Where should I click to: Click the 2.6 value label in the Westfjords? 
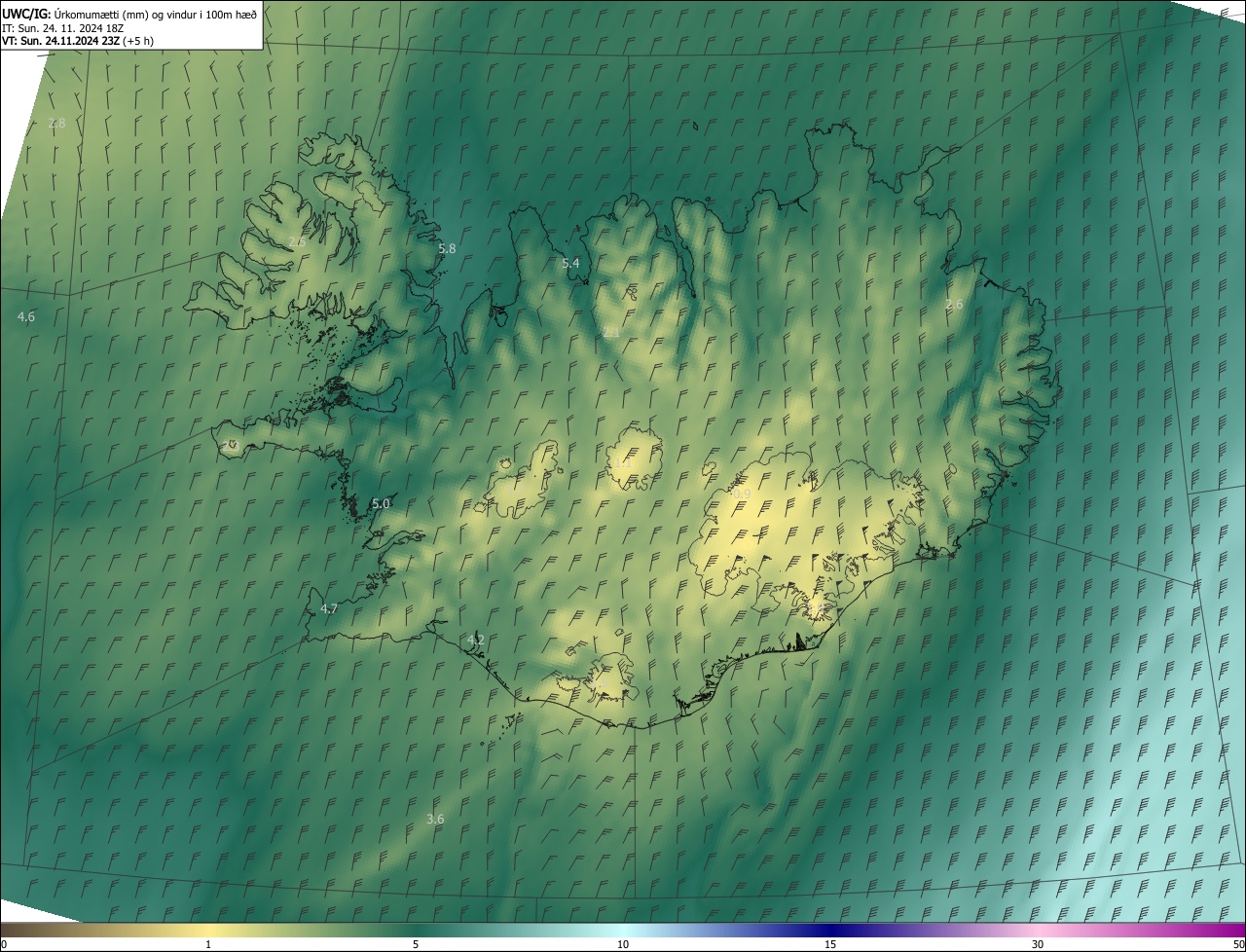pyautogui.click(x=298, y=242)
